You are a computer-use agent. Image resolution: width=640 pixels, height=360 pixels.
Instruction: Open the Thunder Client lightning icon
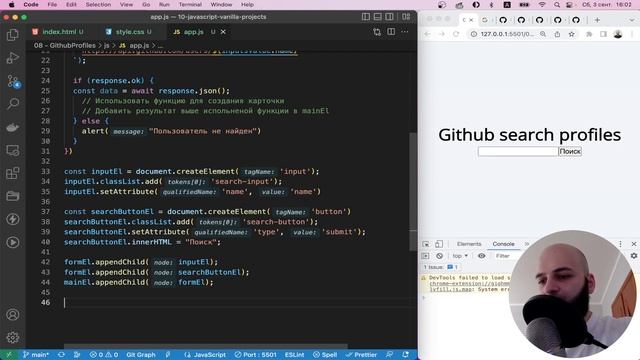coord(13,219)
